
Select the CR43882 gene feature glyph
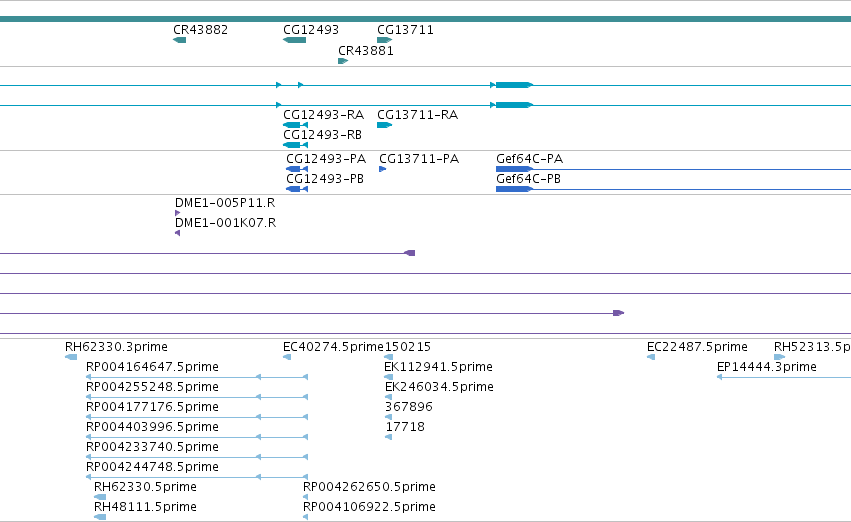click(x=180, y=40)
